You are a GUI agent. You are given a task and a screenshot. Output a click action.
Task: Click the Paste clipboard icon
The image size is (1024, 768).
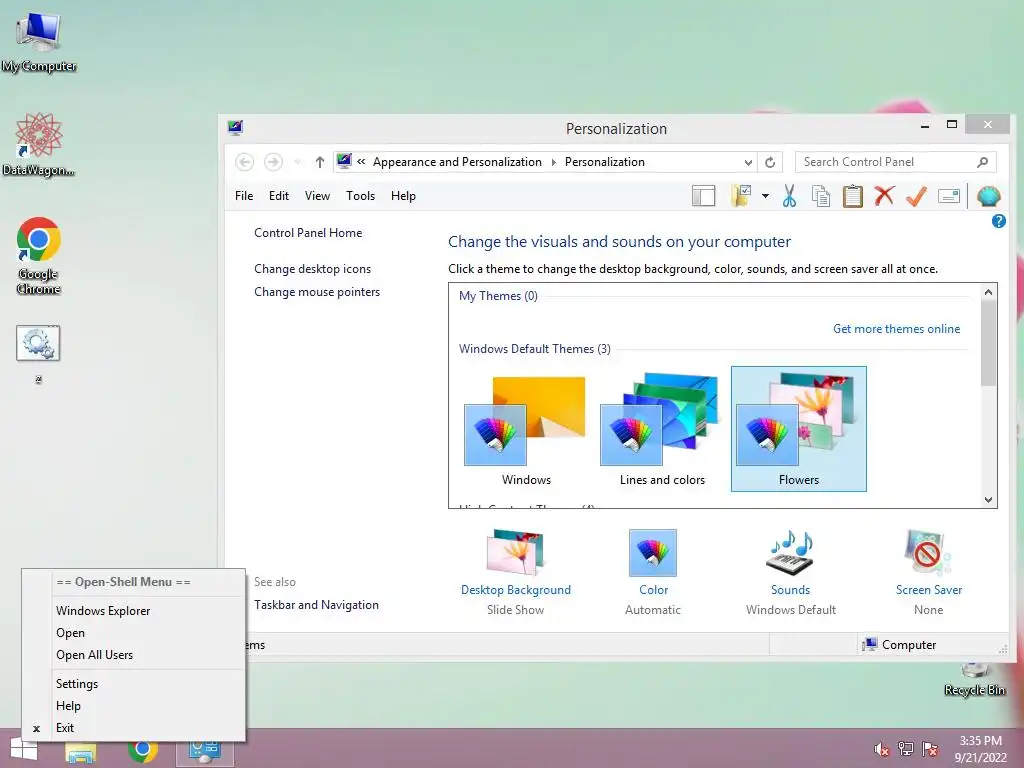(x=852, y=196)
